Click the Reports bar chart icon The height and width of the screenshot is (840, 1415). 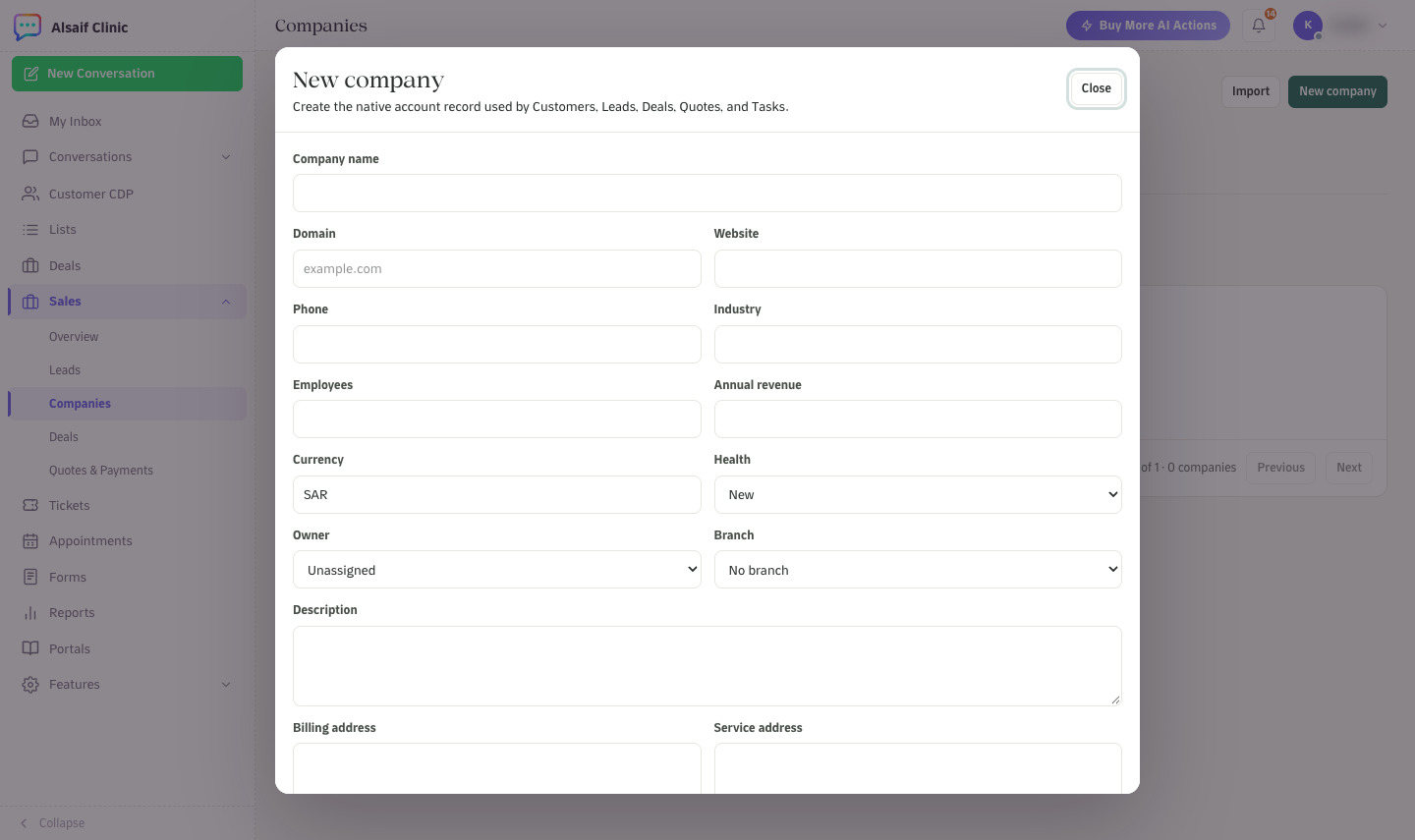[30, 613]
